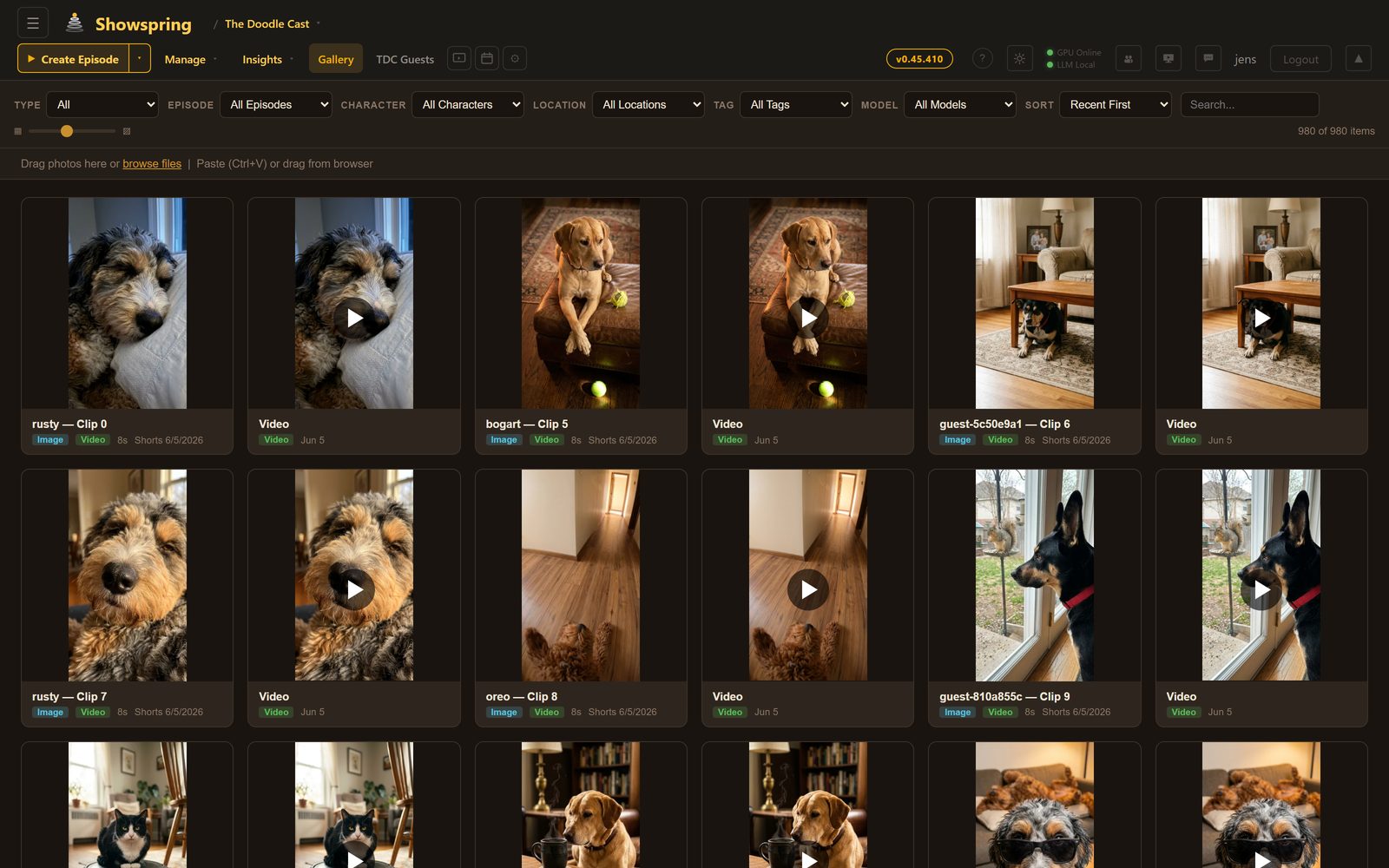Click the browse files link
Viewport: 1389px width, 868px height.
(x=152, y=163)
